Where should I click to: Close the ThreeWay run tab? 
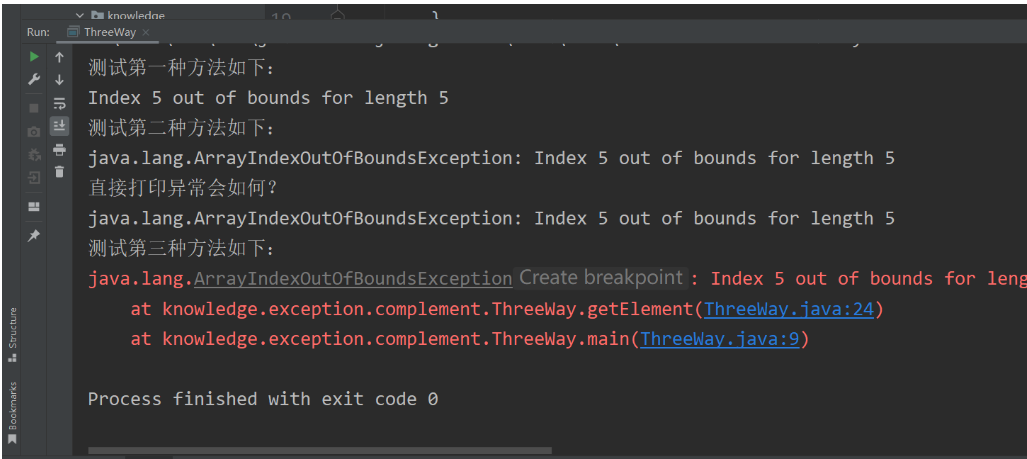145,32
